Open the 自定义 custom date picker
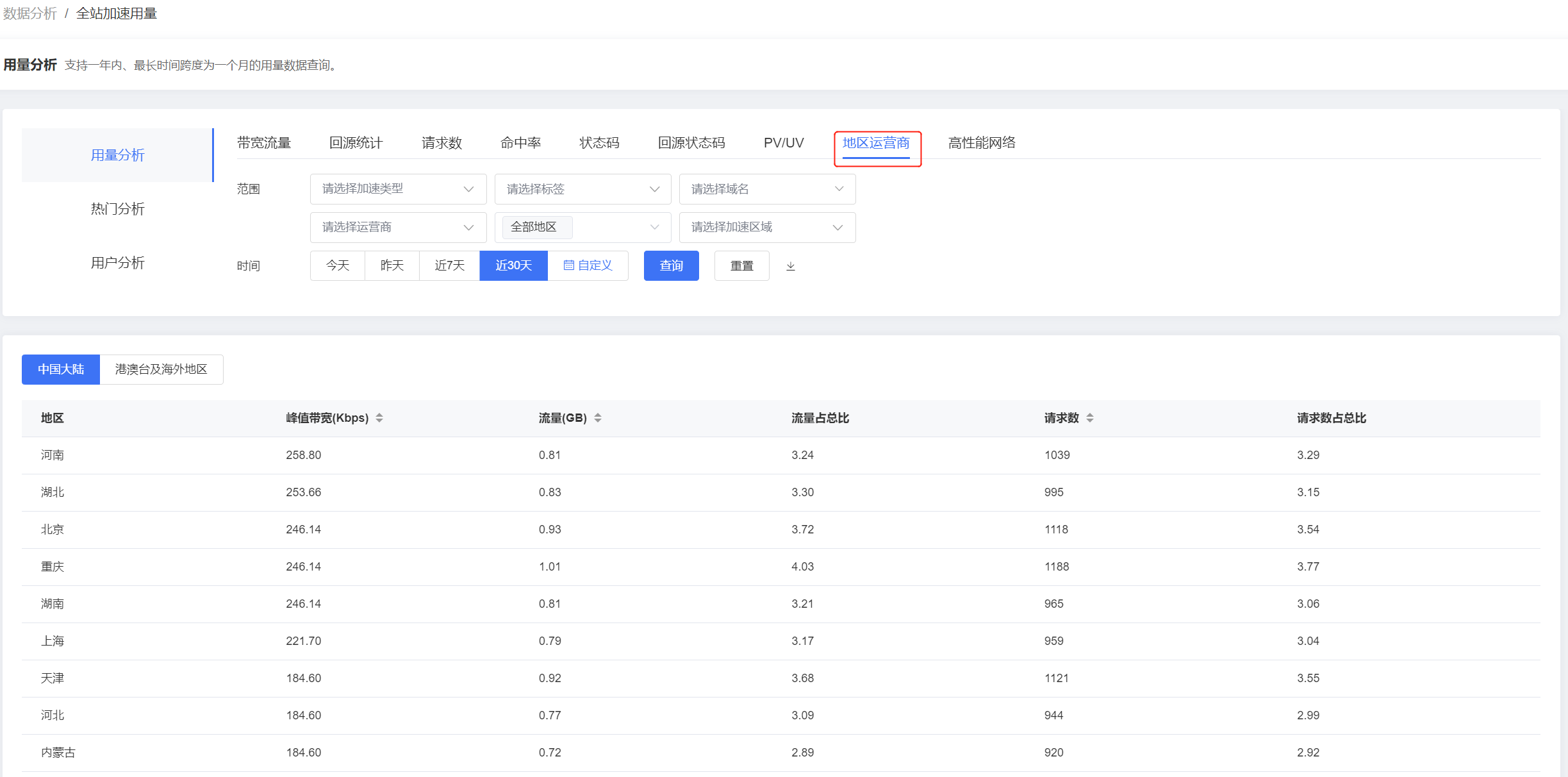 pyautogui.click(x=588, y=265)
